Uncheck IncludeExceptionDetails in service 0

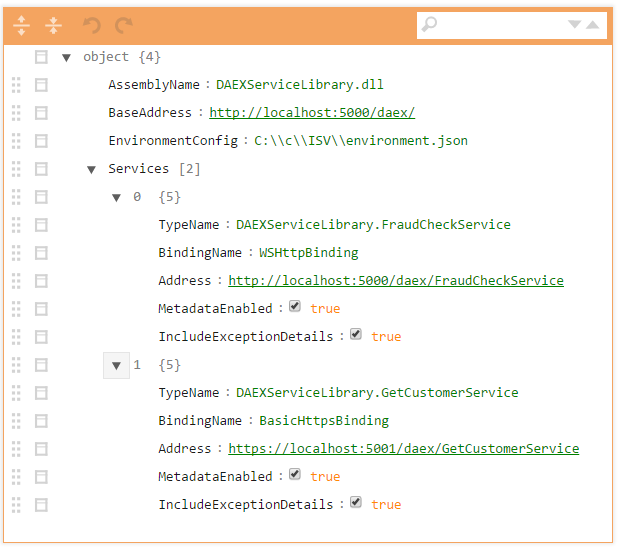[x=355, y=336]
